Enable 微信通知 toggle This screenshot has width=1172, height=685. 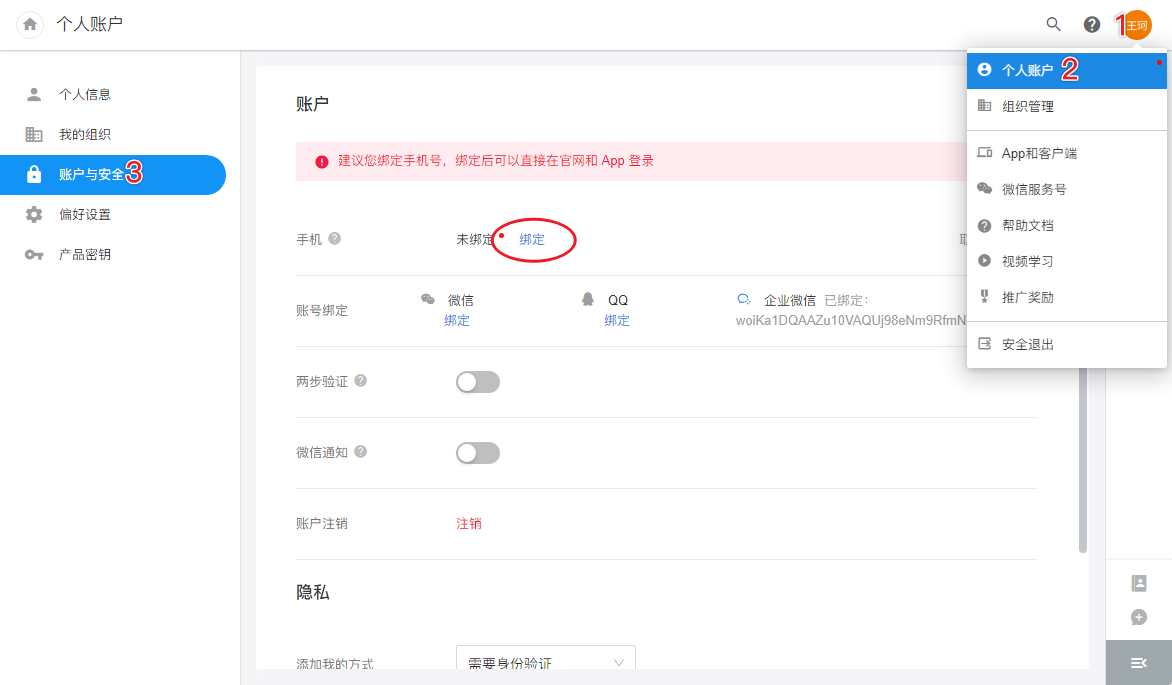[x=477, y=453]
